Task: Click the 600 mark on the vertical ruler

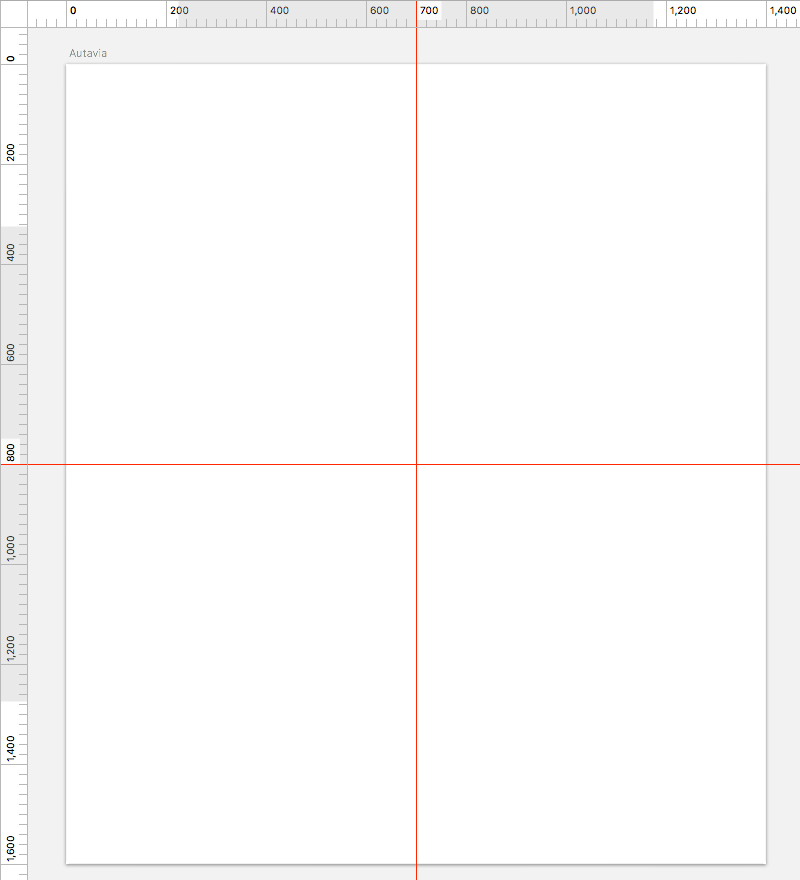Action: click(x=11, y=352)
